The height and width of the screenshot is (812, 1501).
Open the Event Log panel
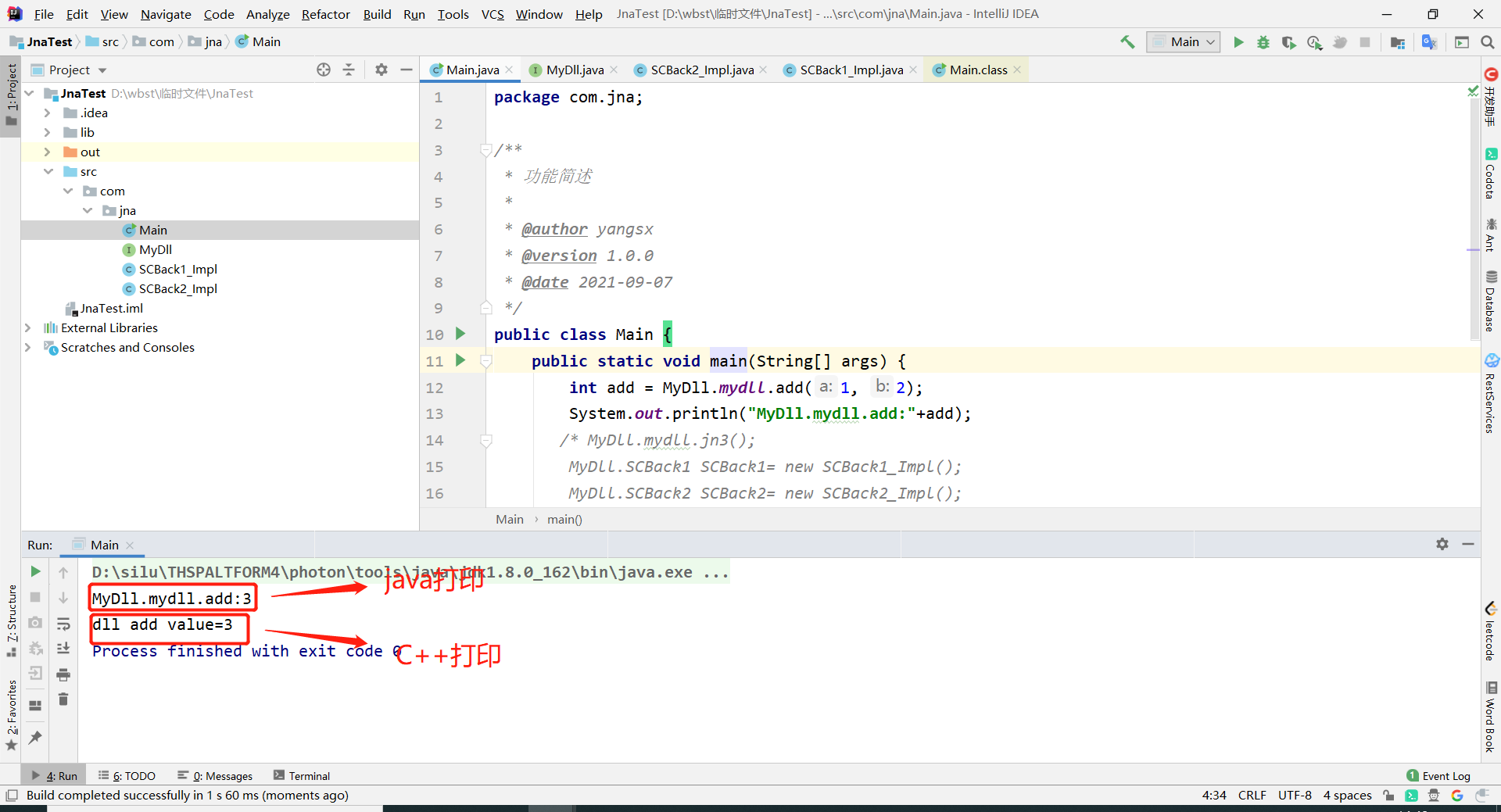pyautogui.click(x=1445, y=775)
